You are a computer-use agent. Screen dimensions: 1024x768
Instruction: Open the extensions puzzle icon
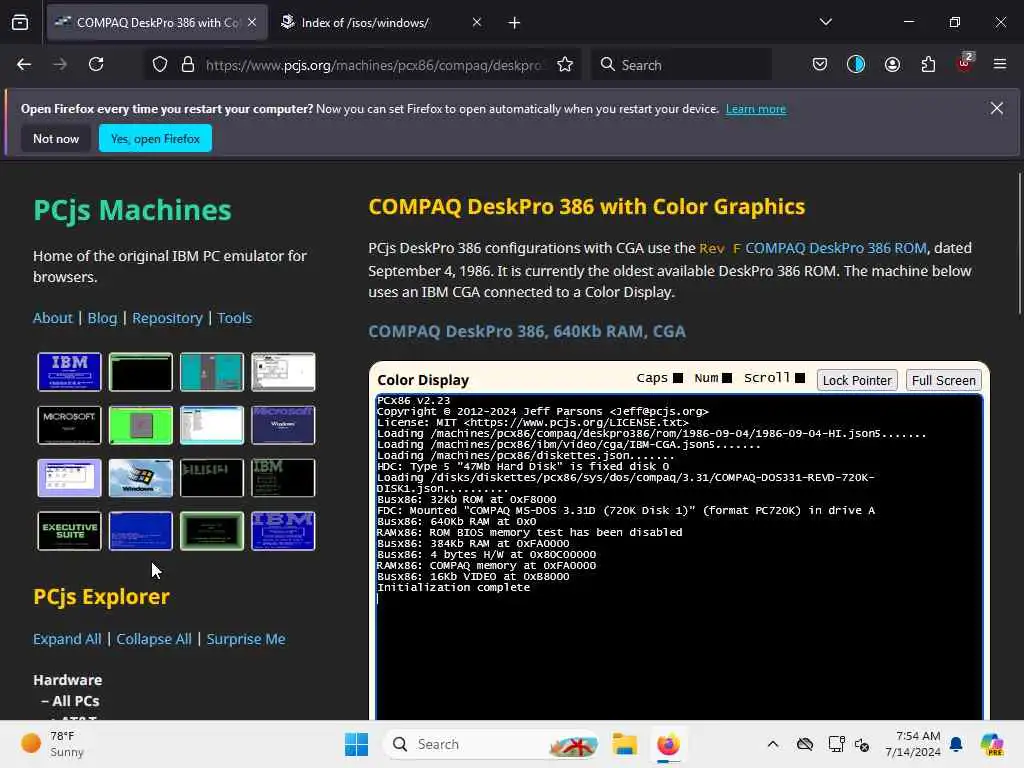coord(928,65)
